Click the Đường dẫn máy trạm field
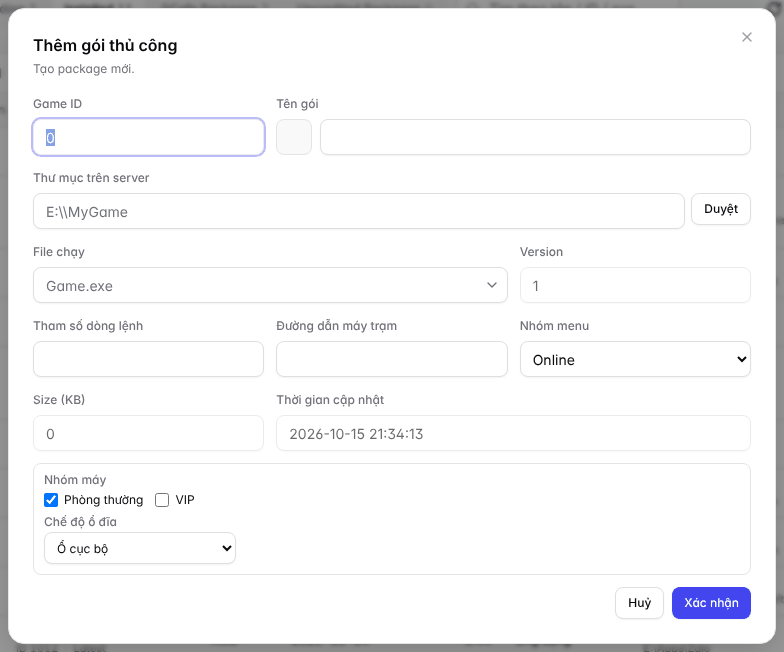Image resolution: width=784 pixels, height=652 pixels. (392, 359)
